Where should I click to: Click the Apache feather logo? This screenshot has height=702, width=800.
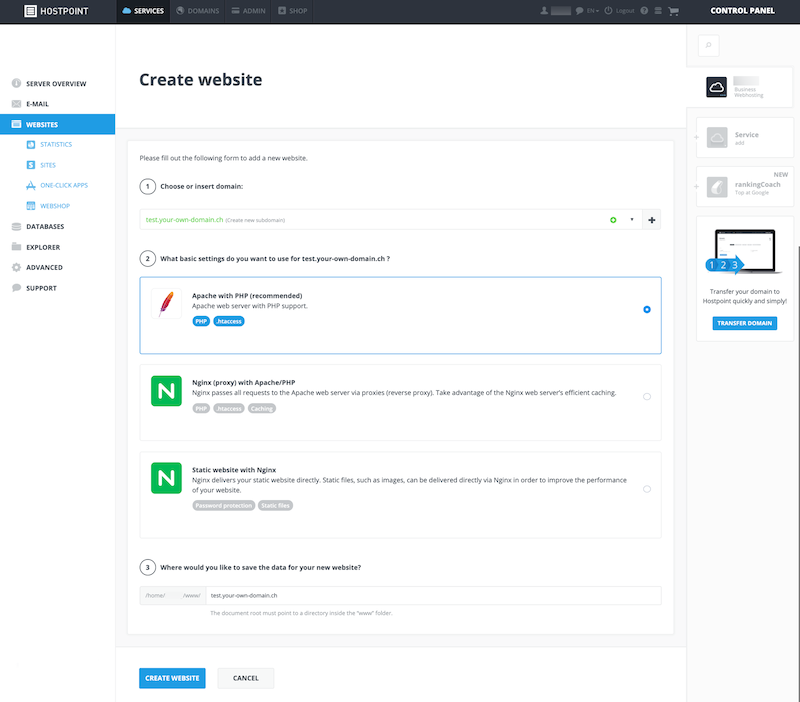166,304
